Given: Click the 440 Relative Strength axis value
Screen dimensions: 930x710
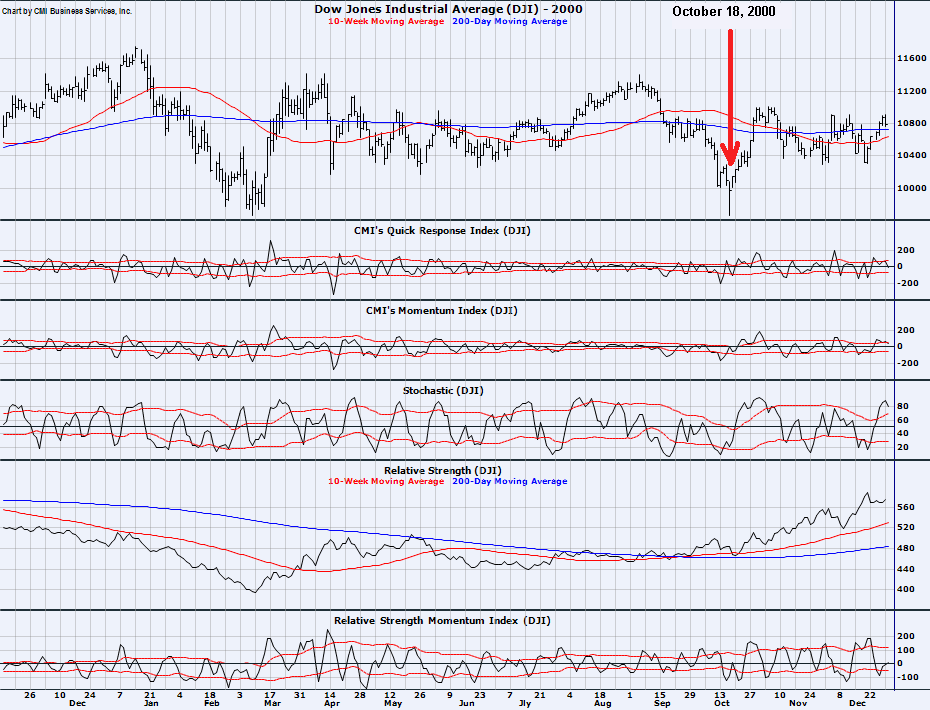Looking at the screenshot, I should point(906,569).
